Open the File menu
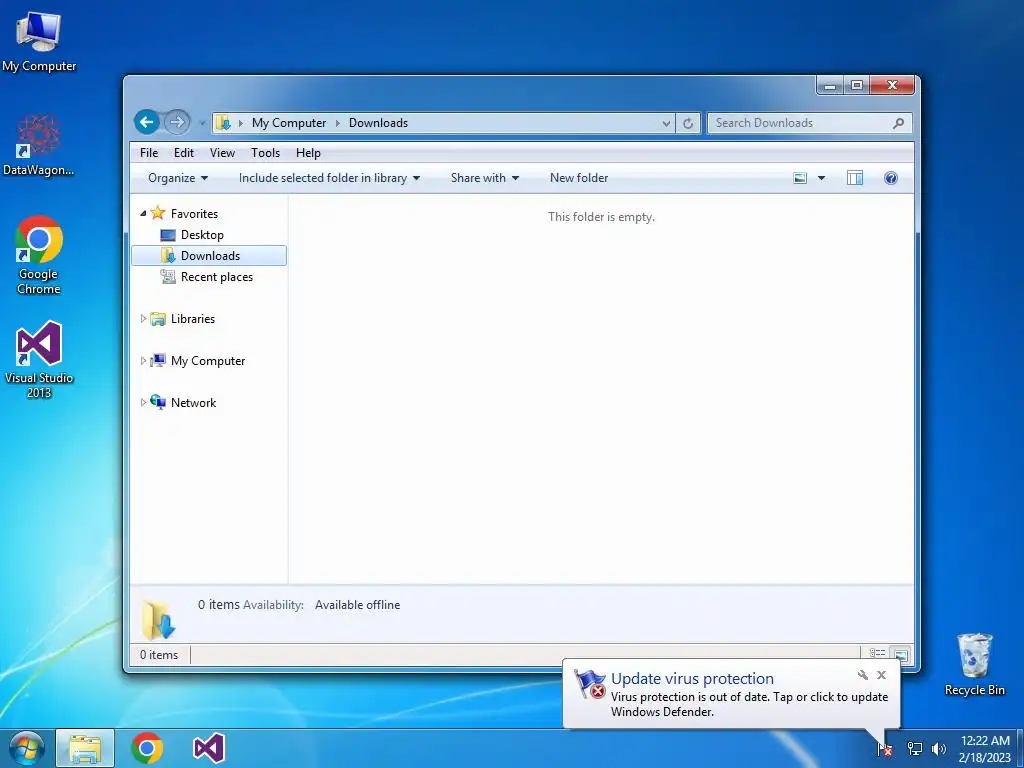 coord(149,153)
